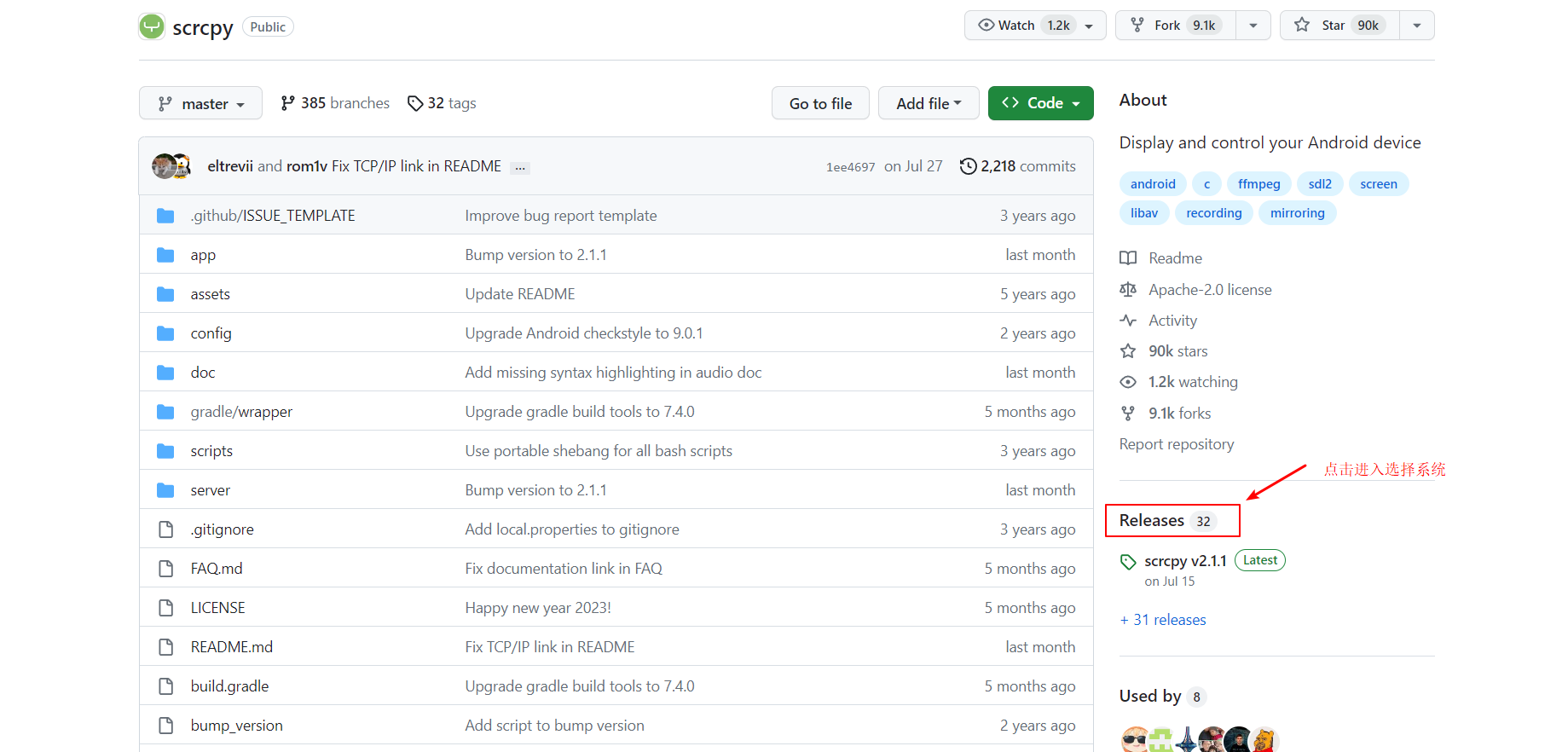Open the Used by 8 heading
Screen dimensions: 1568x752
tap(1163, 697)
